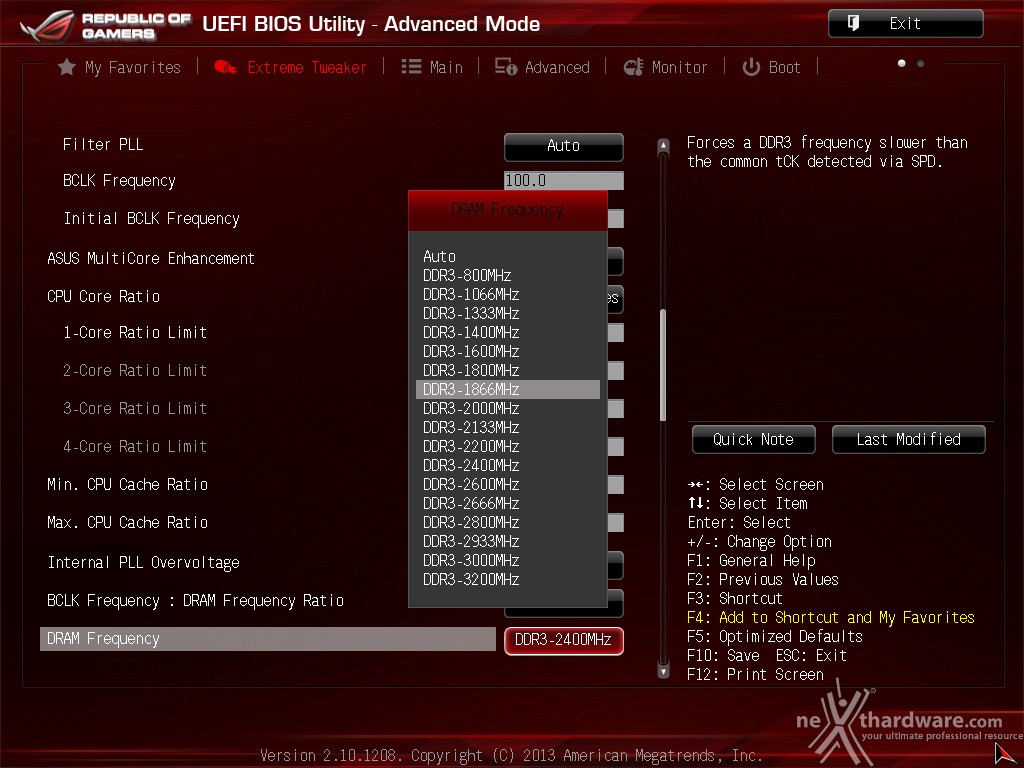Click 2-Core Ratio Limit setting

pos(135,370)
